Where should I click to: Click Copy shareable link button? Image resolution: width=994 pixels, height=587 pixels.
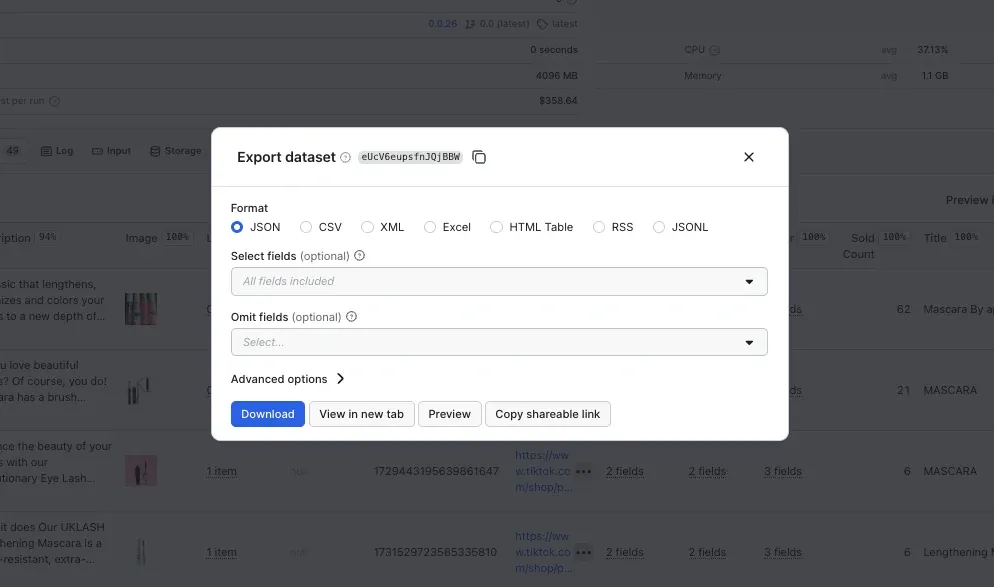tap(548, 414)
